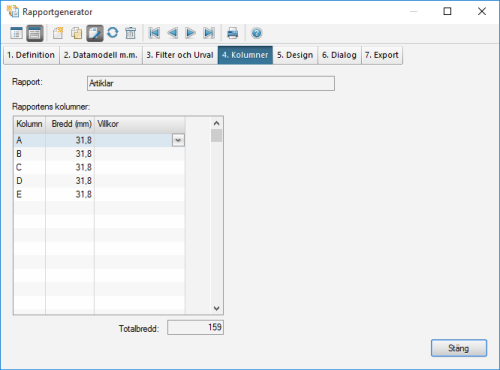The height and width of the screenshot is (370, 500).
Task: Open the 2. Datamodell m.m. tab
Action: click(101, 55)
